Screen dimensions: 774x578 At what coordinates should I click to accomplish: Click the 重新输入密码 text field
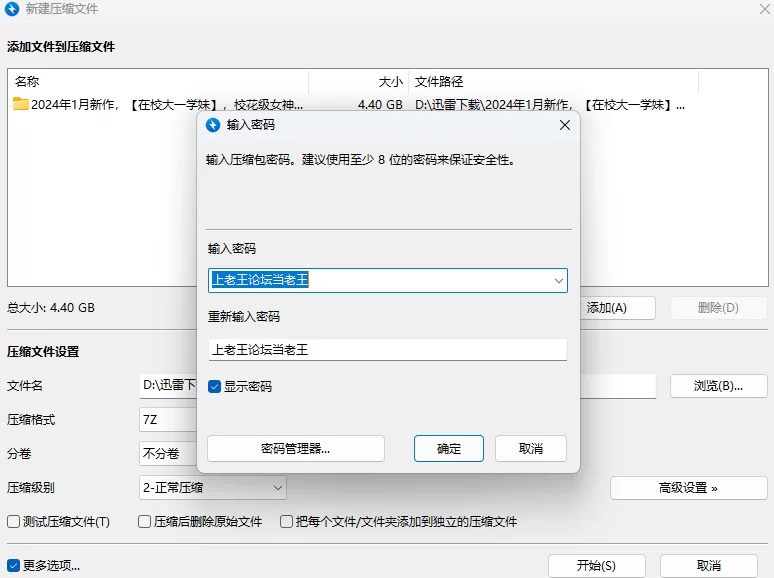[x=387, y=350]
